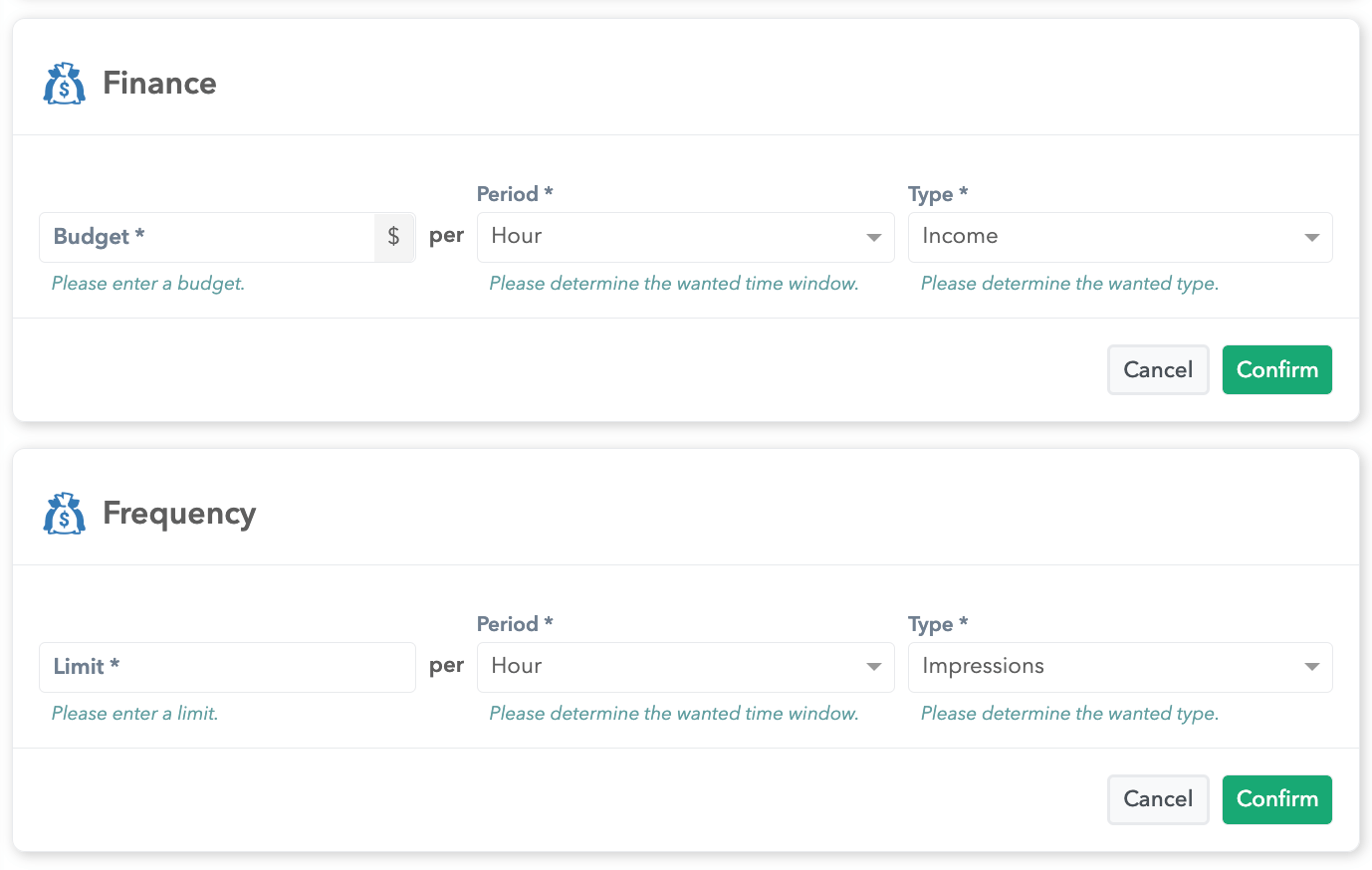1372x870 pixels.
Task: Expand the Type dropdown showing Impressions
Action: click(1119, 667)
